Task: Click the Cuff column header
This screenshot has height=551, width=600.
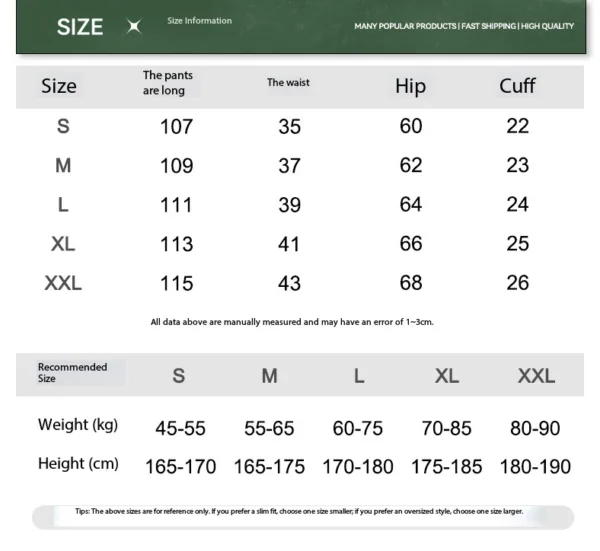Action: click(x=517, y=85)
